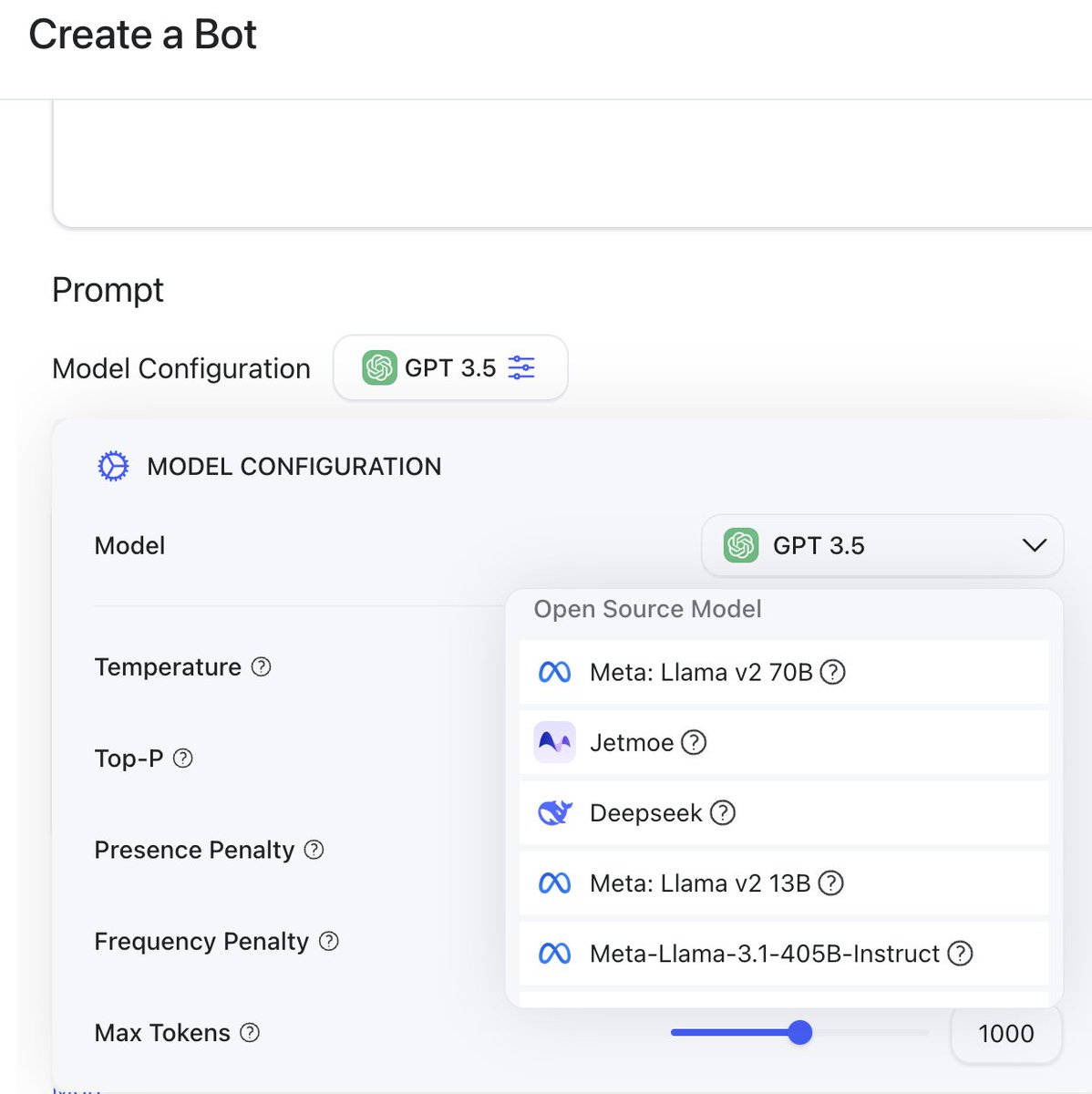Select Meta: Llama v2 70B from the list

coord(784,672)
